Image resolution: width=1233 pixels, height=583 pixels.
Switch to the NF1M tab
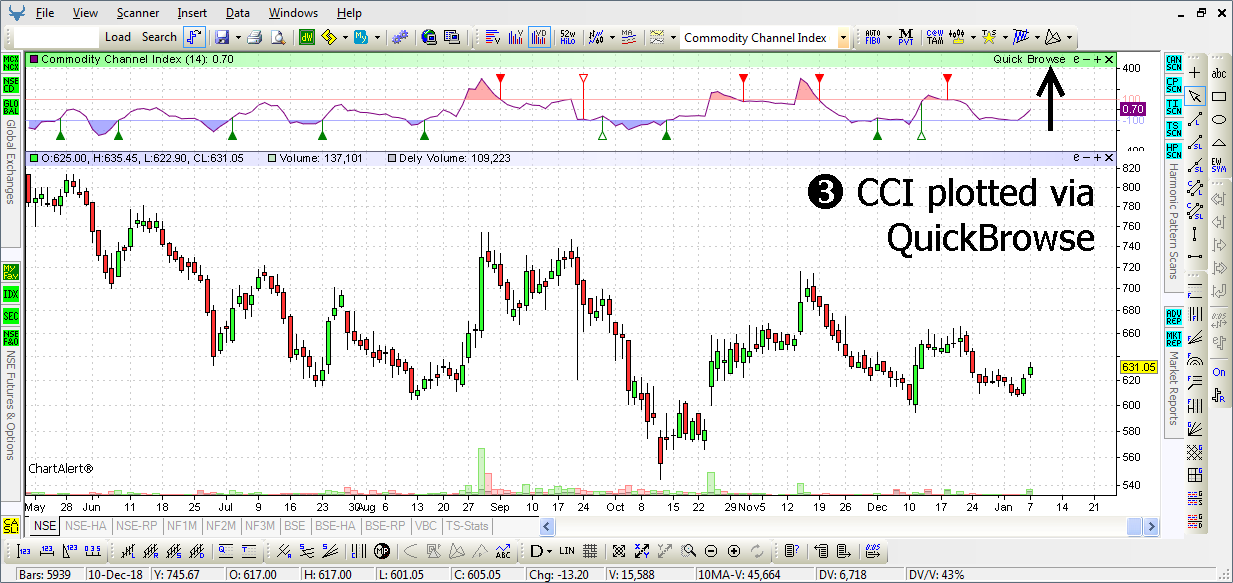tap(182, 526)
